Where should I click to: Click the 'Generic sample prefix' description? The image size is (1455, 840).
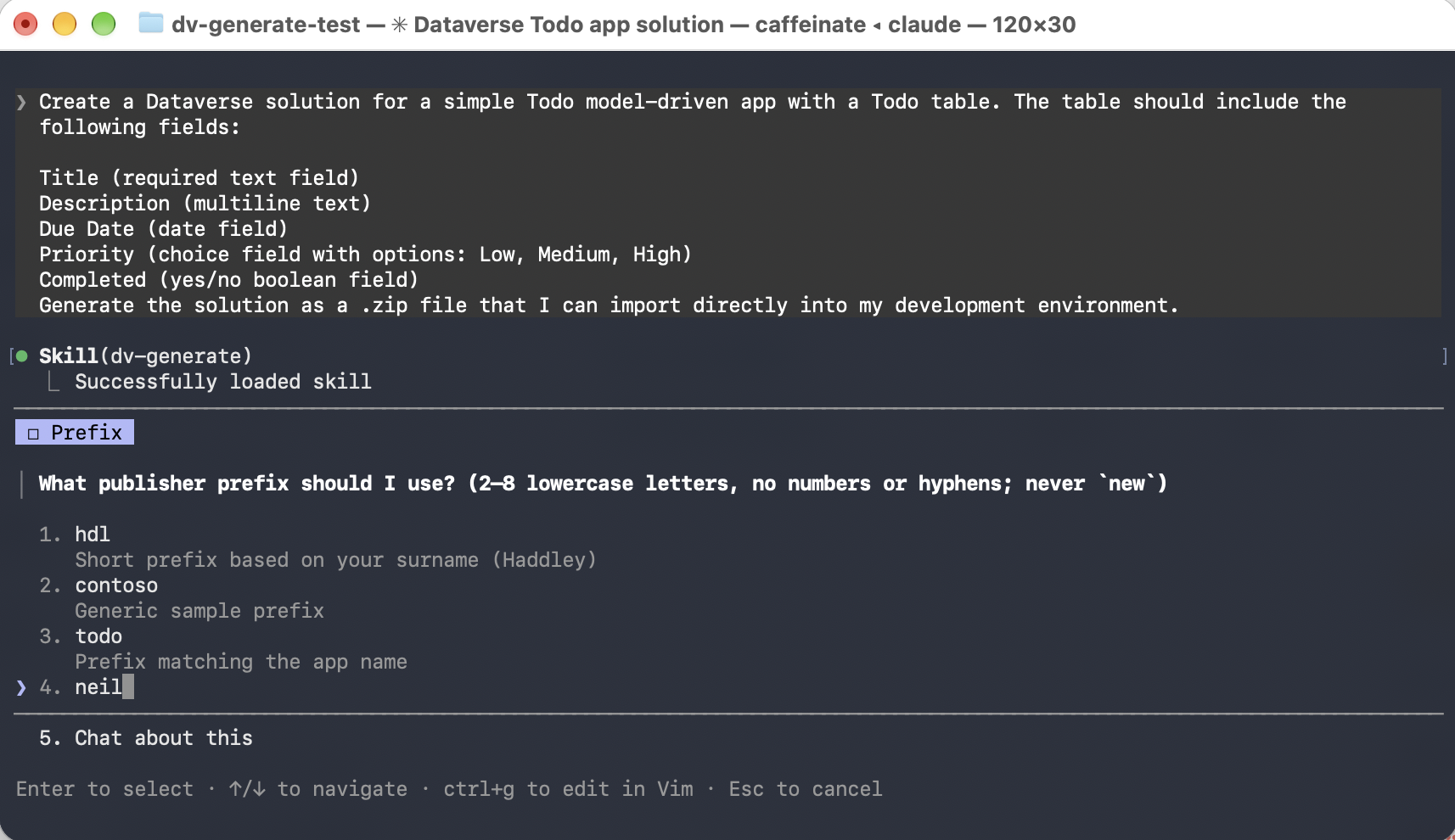[x=199, y=611]
